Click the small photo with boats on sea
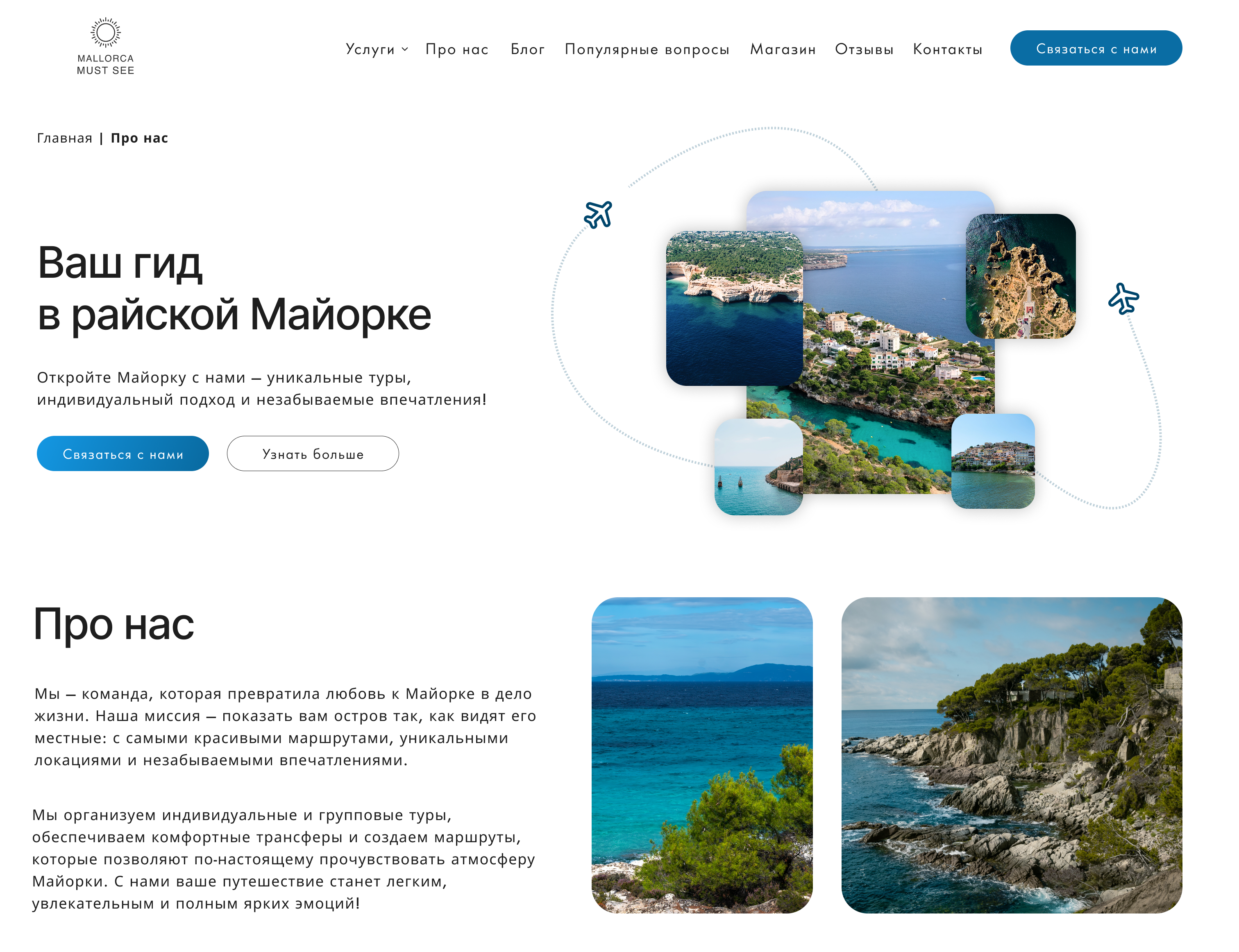 point(758,466)
